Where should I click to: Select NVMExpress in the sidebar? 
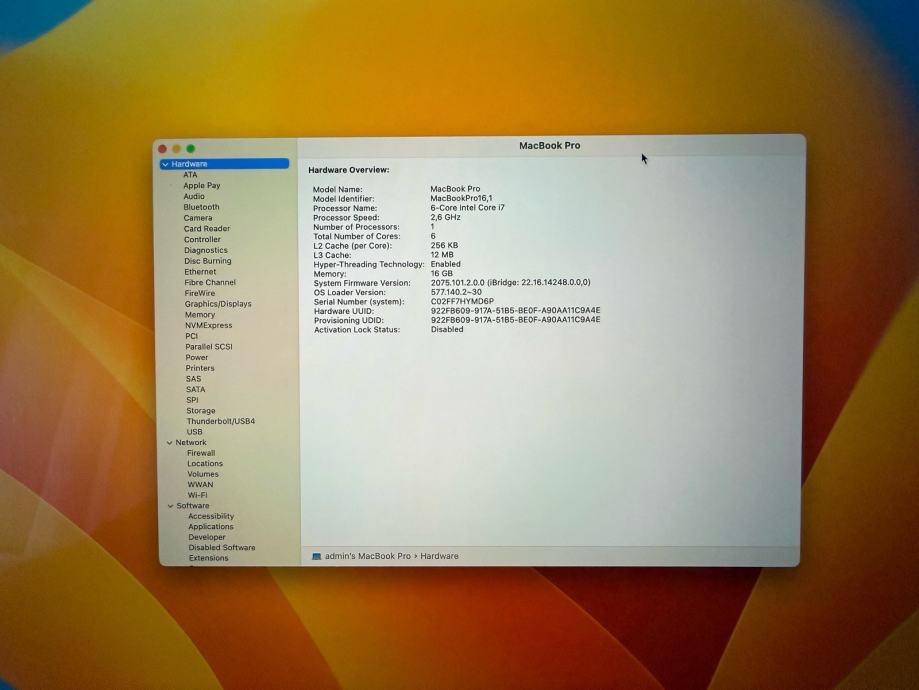pyautogui.click(x=209, y=325)
